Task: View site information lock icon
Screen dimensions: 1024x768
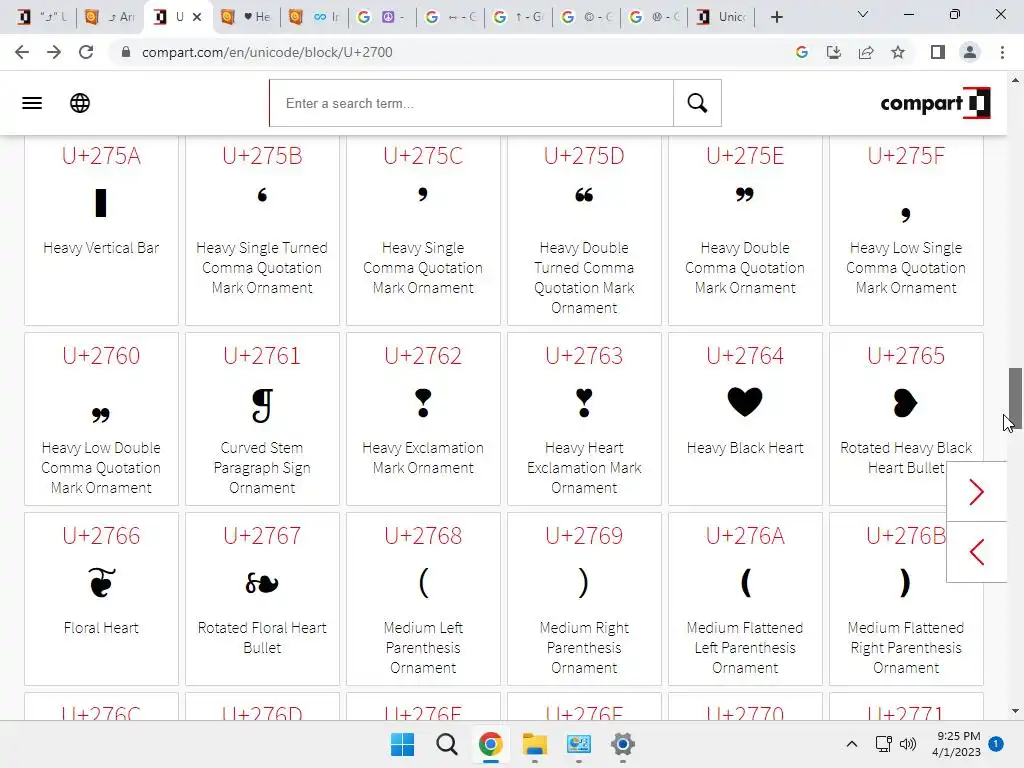Action: (x=126, y=52)
